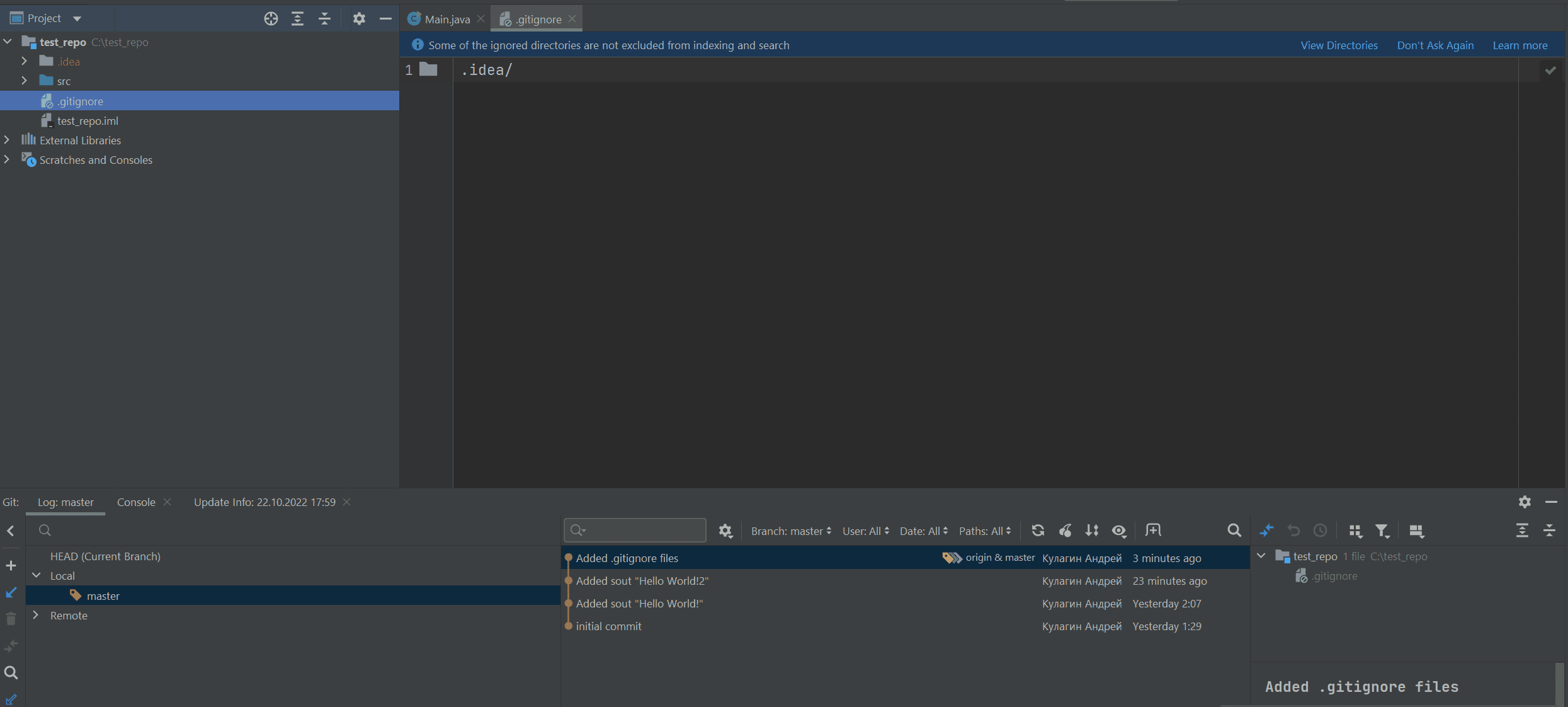
Task: Open the Log: master tab
Action: point(65,502)
